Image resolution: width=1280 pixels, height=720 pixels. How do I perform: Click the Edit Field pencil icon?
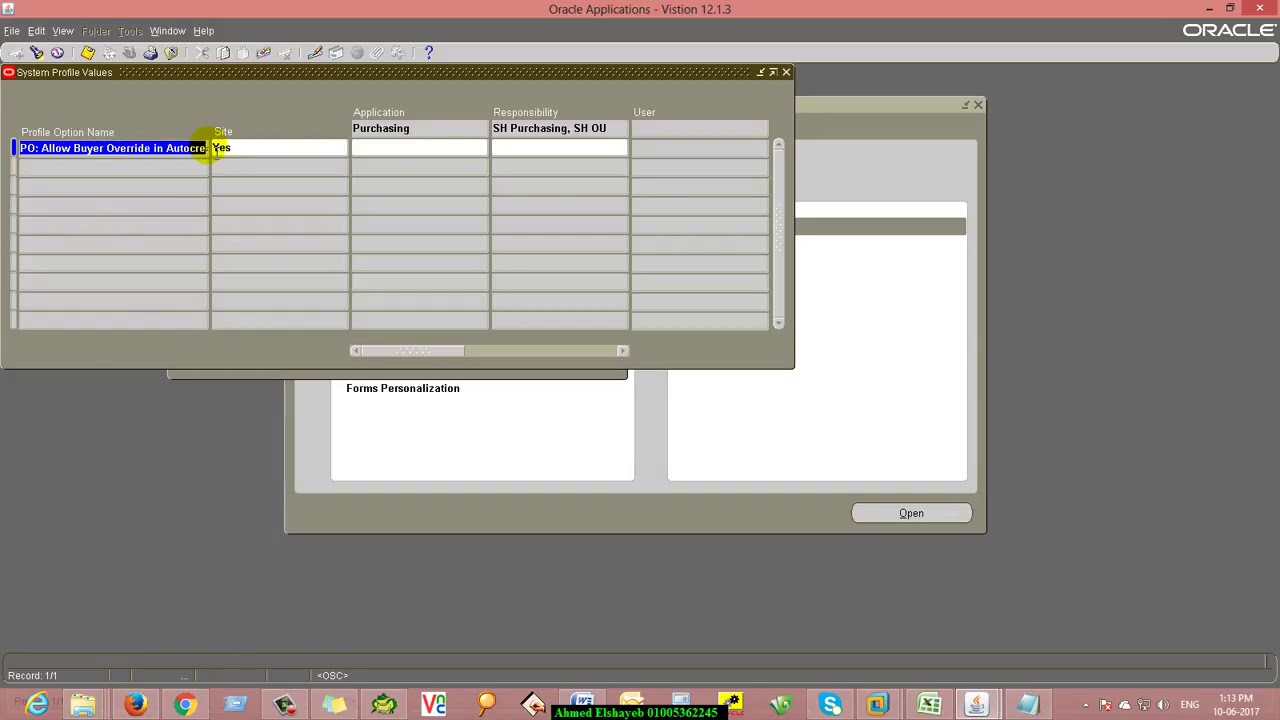coord(315,53)
